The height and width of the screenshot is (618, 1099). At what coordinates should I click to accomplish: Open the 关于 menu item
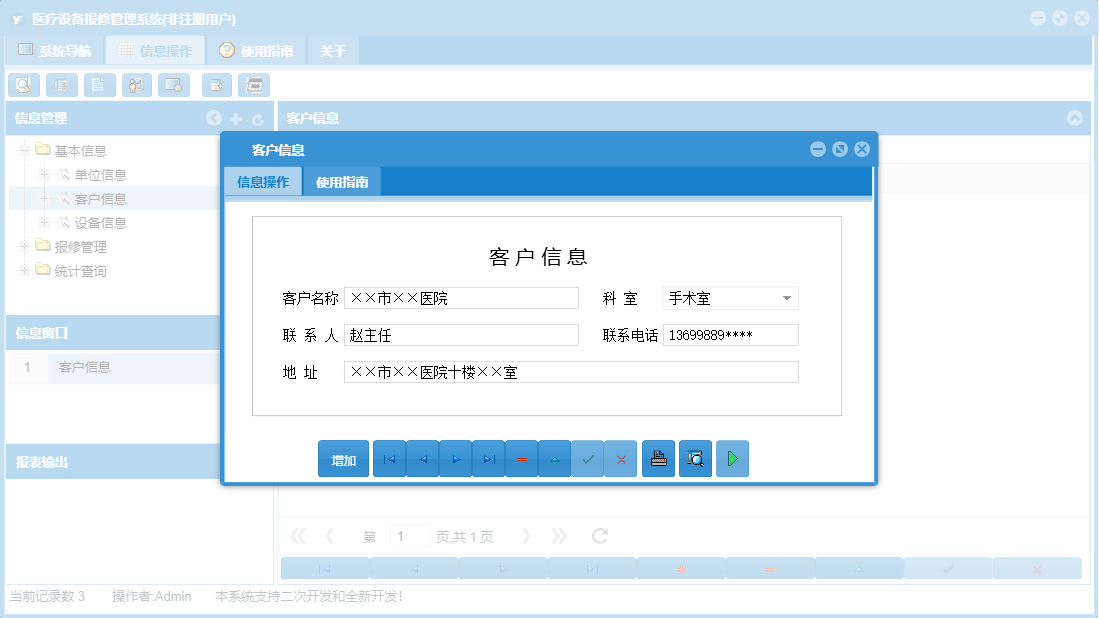[x=332, y=49]
